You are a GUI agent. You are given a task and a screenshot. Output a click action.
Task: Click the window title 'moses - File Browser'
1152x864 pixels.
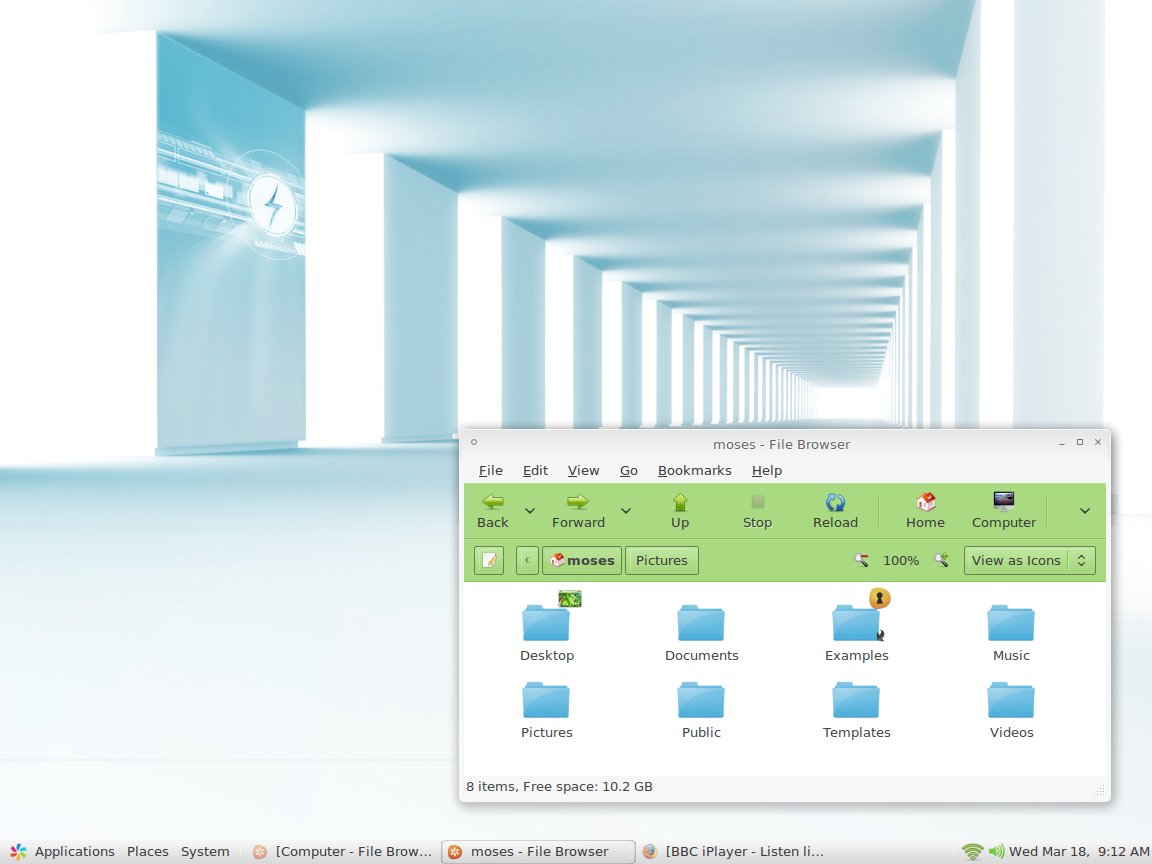pos(781,444)
